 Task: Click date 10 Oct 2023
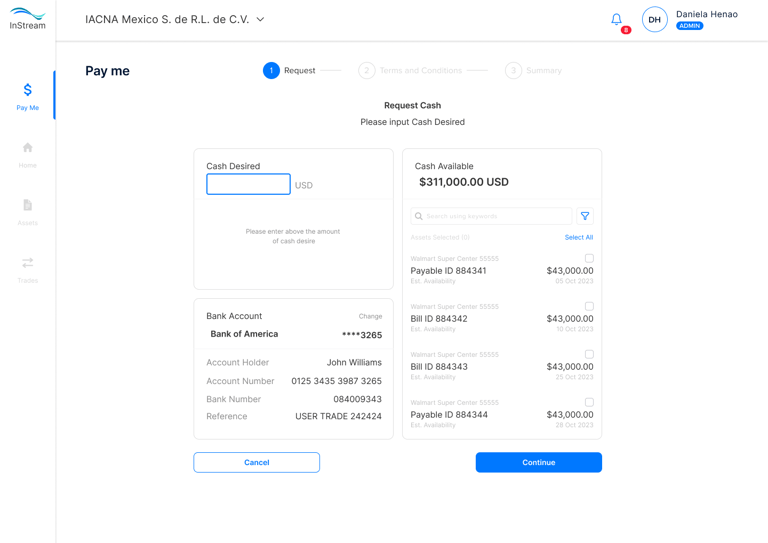pyautogui.click(x=575, y=329)
